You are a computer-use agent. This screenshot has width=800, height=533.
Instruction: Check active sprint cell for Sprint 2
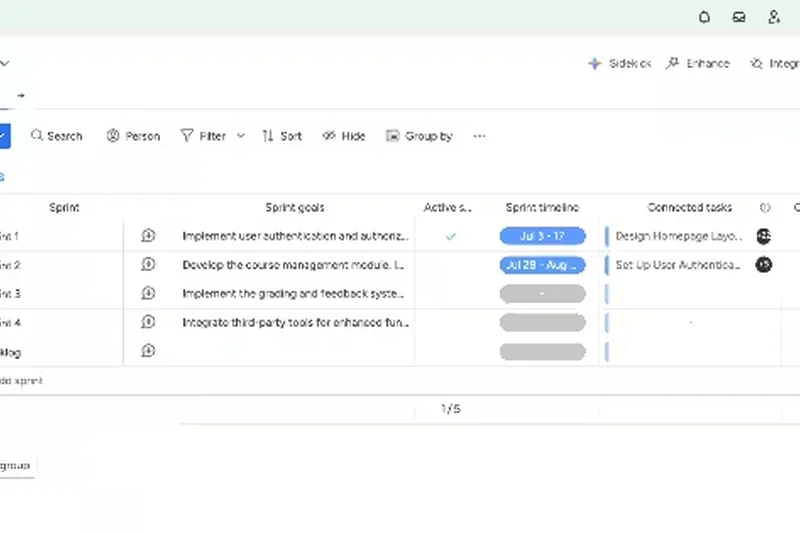click(450, 265)
